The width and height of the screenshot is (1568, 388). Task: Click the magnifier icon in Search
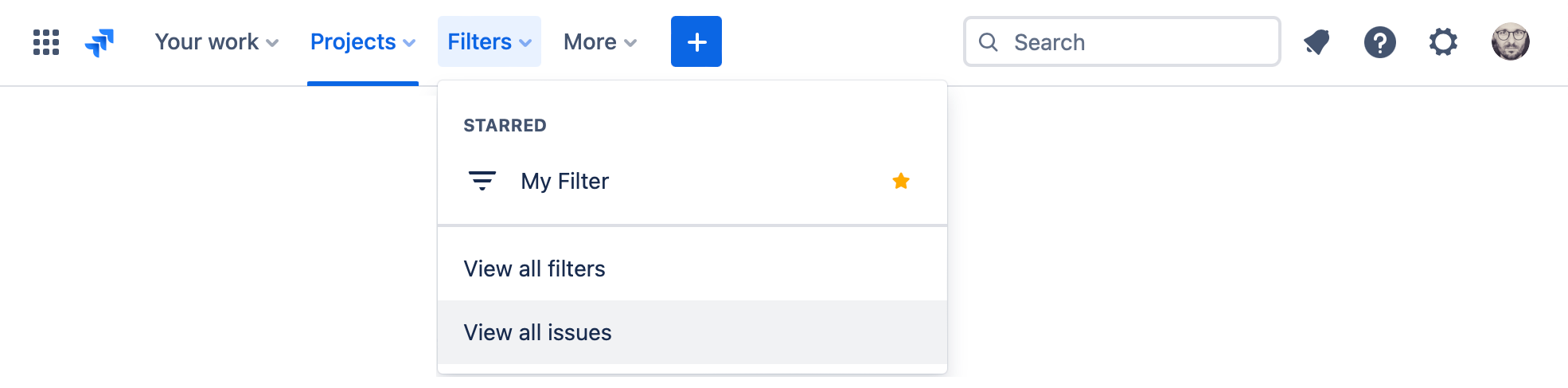point(988,42)
